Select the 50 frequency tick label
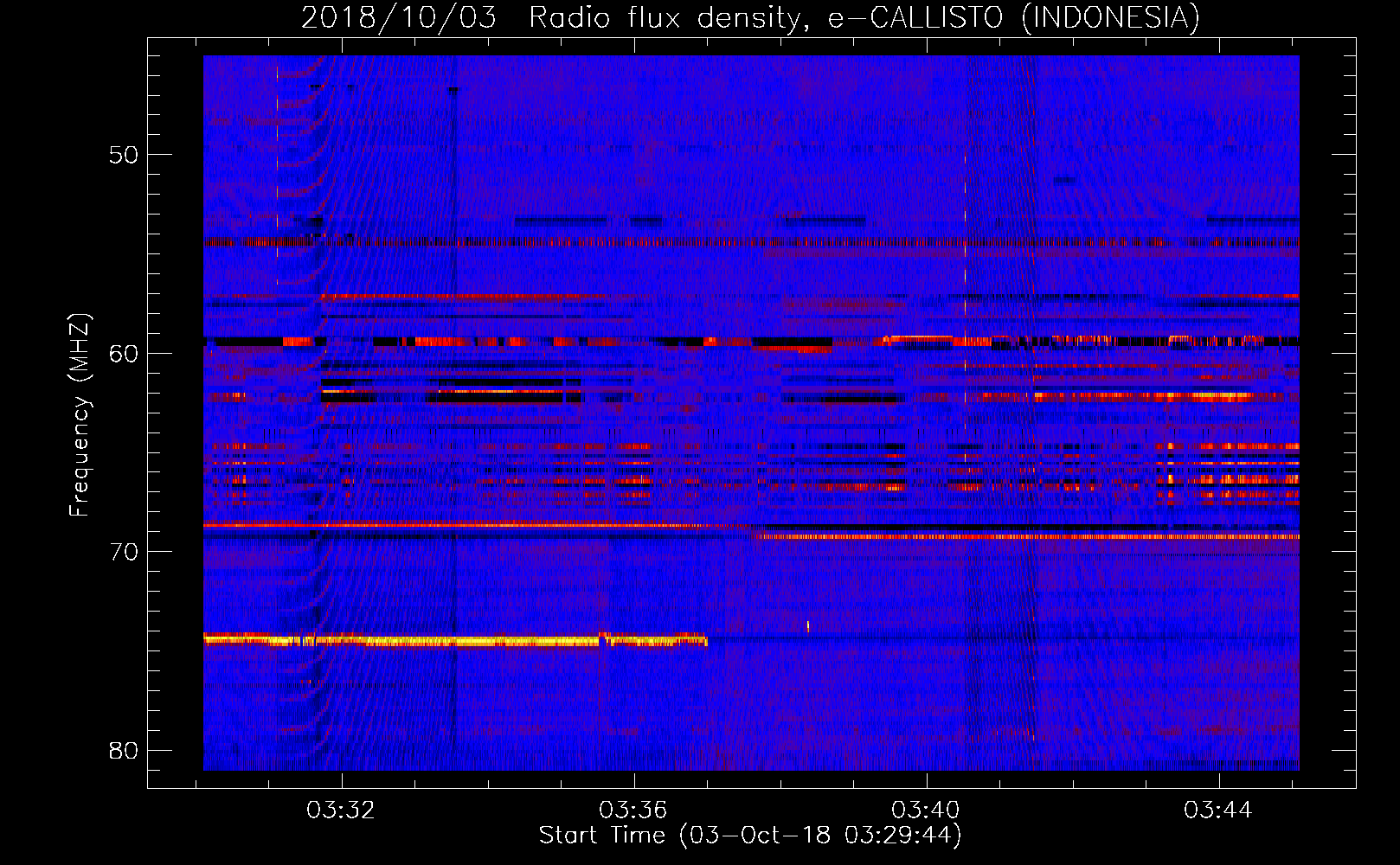Screen dimensions: 1400x865 [x=124, y=155]
